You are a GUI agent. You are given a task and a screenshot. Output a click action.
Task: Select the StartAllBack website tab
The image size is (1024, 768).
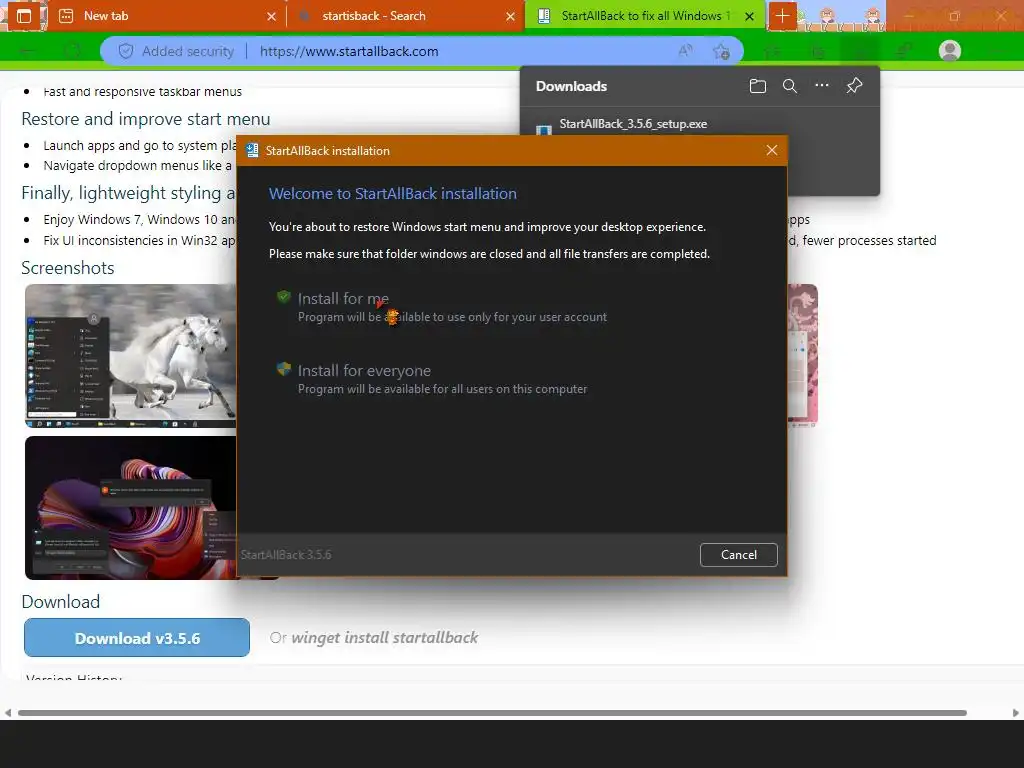pos(644,16)
